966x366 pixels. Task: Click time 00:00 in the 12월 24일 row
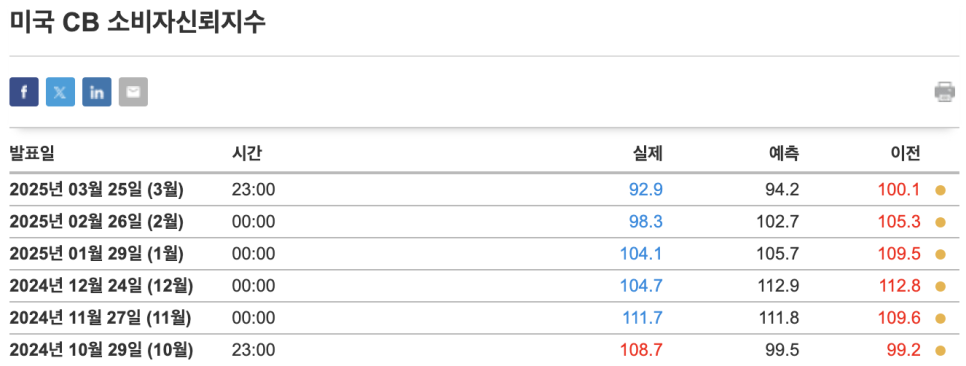coord(253,286)
